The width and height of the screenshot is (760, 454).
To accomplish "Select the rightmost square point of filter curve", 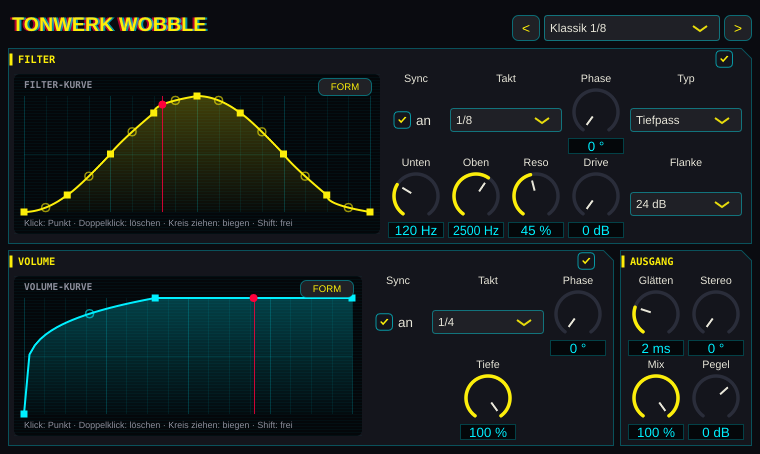I will 370,212.
